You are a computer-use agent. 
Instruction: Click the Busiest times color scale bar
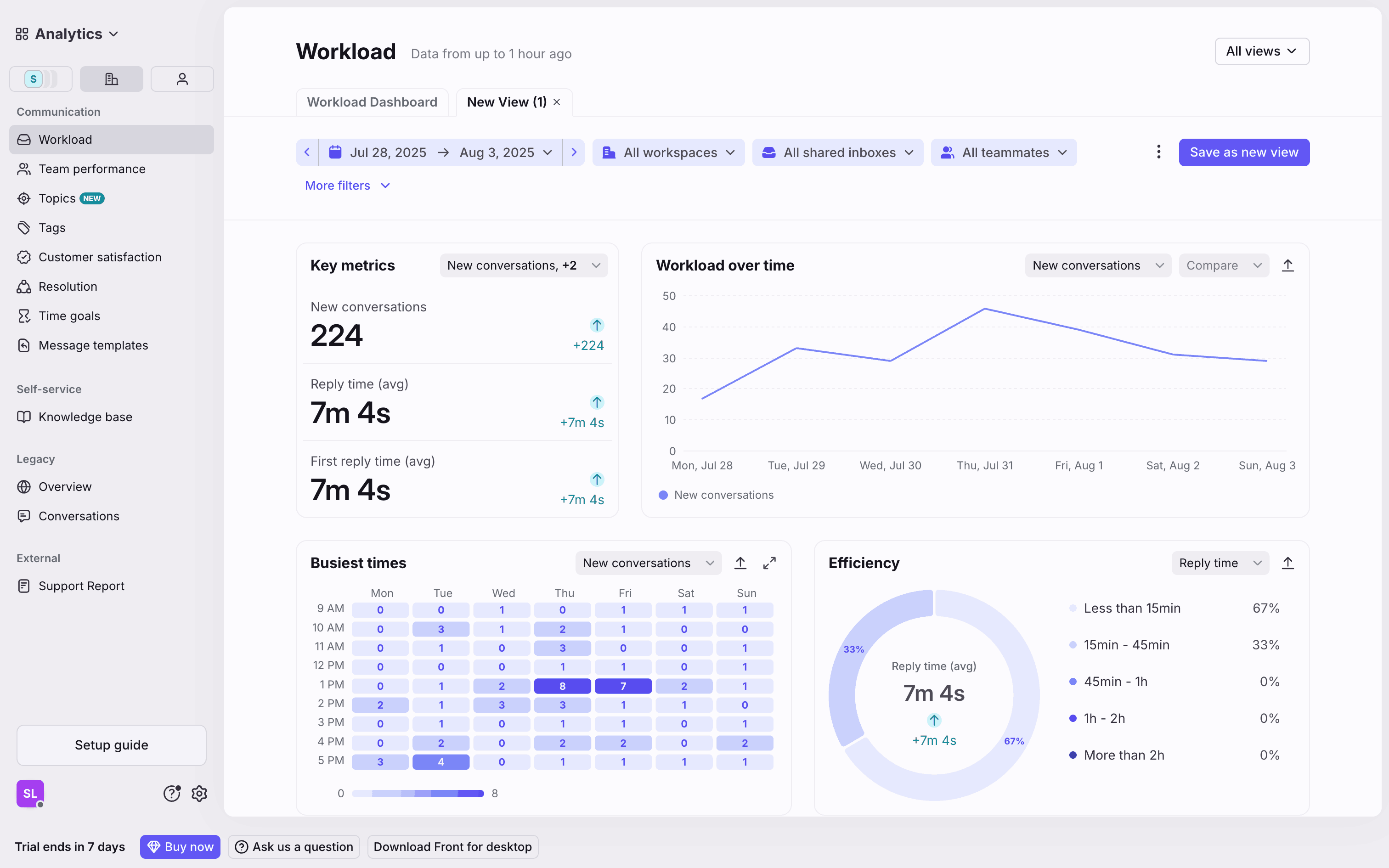[x=418, y=794]
